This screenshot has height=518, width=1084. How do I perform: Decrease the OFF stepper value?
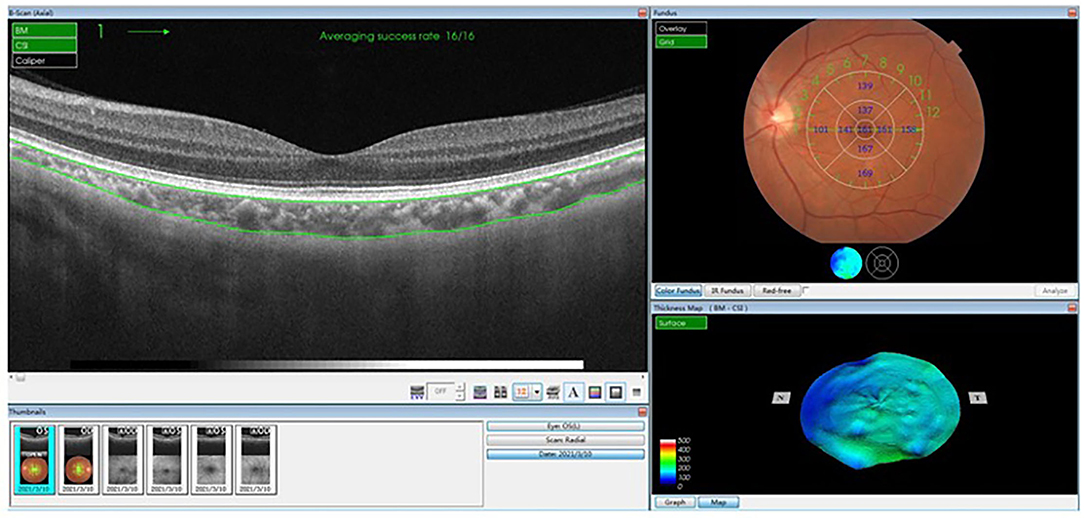(461, 396)
